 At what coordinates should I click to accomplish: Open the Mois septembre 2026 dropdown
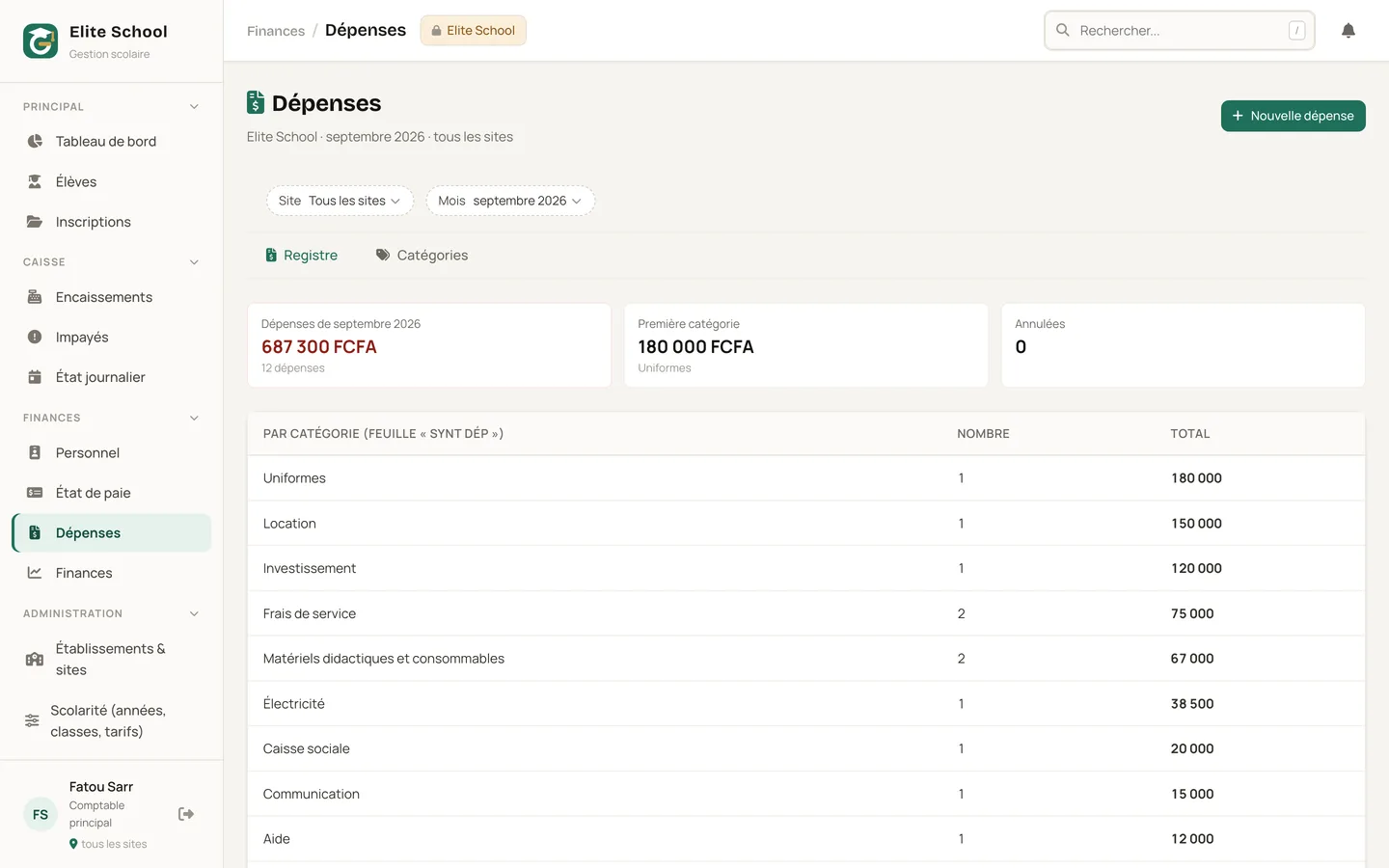[510, 201]
